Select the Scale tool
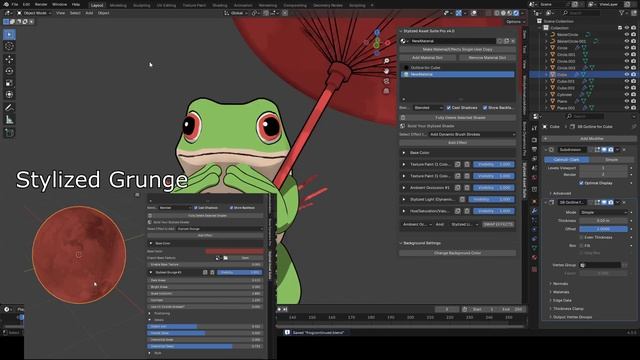640x360 pixels. pyautogui.click(x=9, y=83)
